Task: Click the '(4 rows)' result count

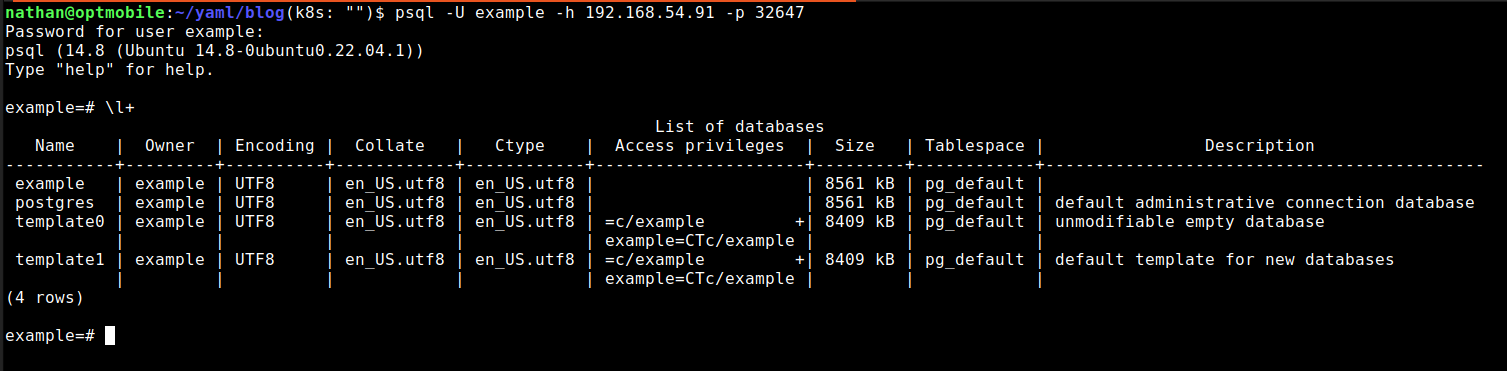Action: point(45,298)
